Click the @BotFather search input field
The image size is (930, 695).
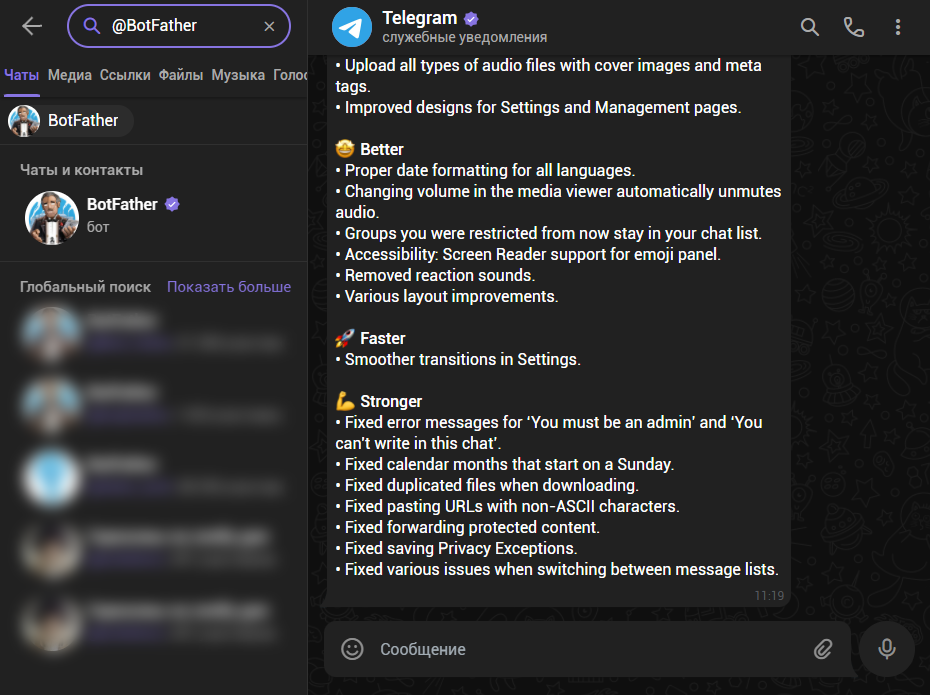[x=180, y=27]
